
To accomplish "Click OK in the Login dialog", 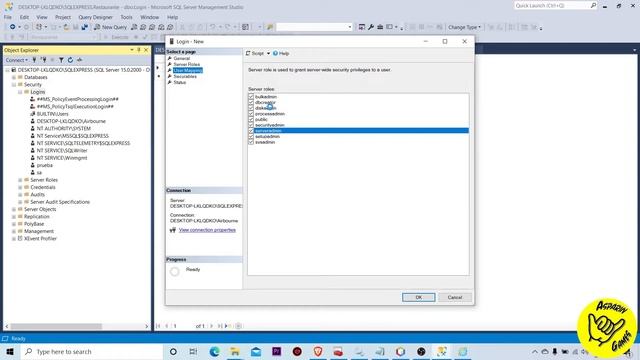I will click(418, 297).
